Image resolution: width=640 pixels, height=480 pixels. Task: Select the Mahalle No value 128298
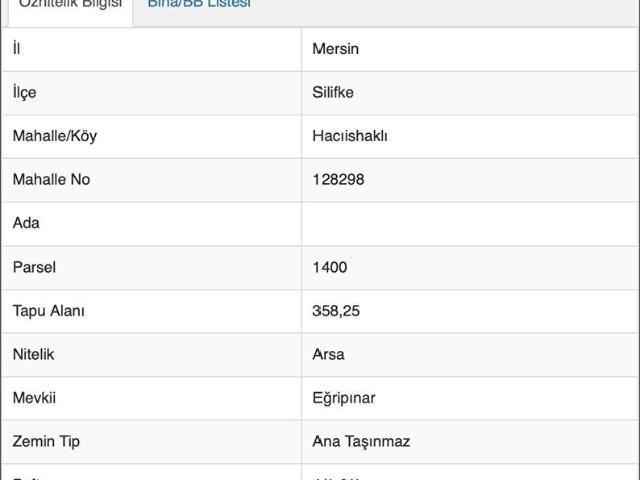pyautogui.click(x=338, y=180)
